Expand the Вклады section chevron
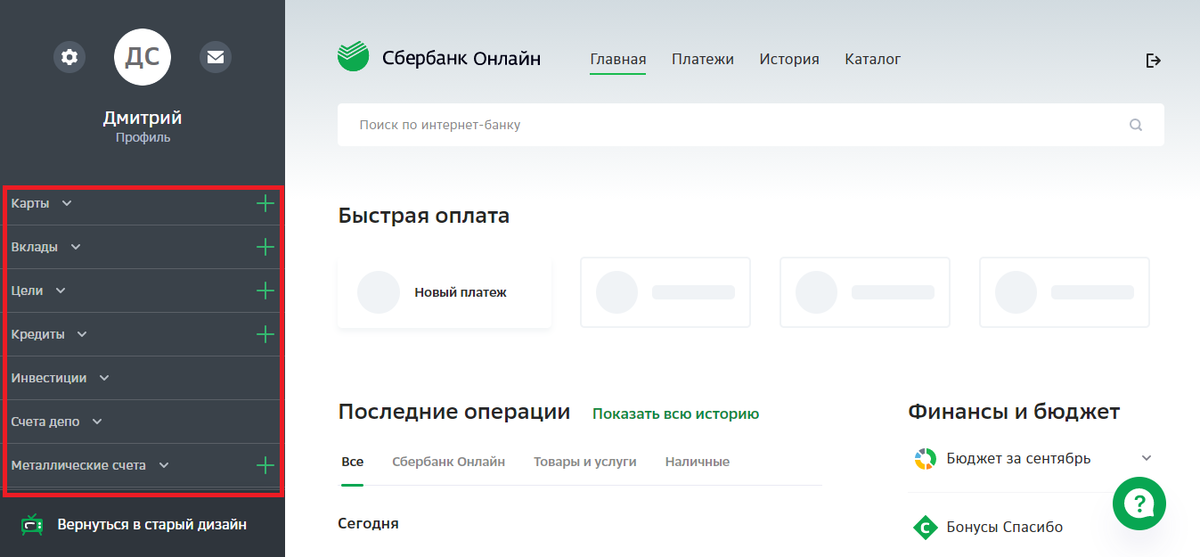Image resolution: width=1200 pixels, height=557 pixels. click(76, 247)
